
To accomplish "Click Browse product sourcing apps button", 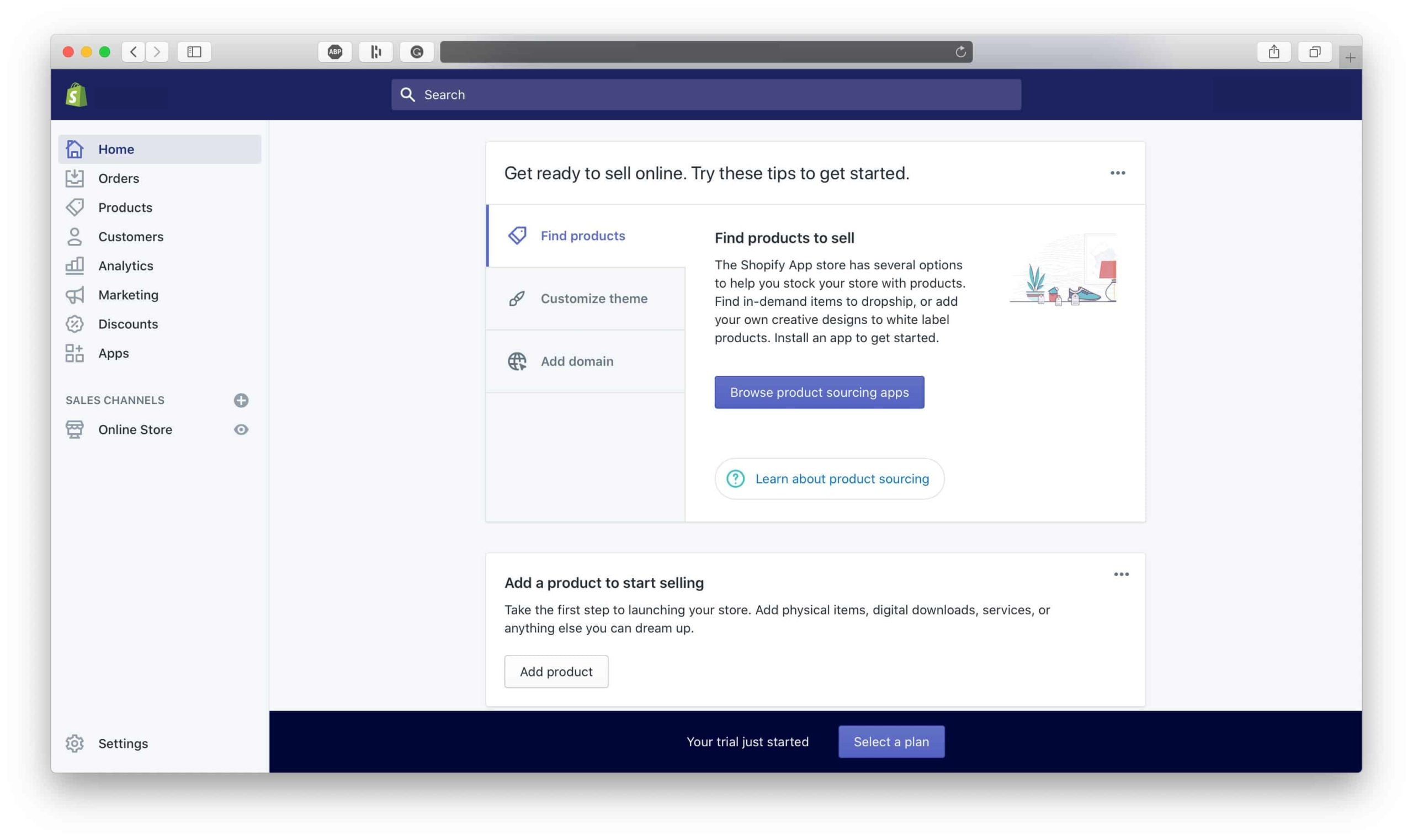I will [819, 392].
